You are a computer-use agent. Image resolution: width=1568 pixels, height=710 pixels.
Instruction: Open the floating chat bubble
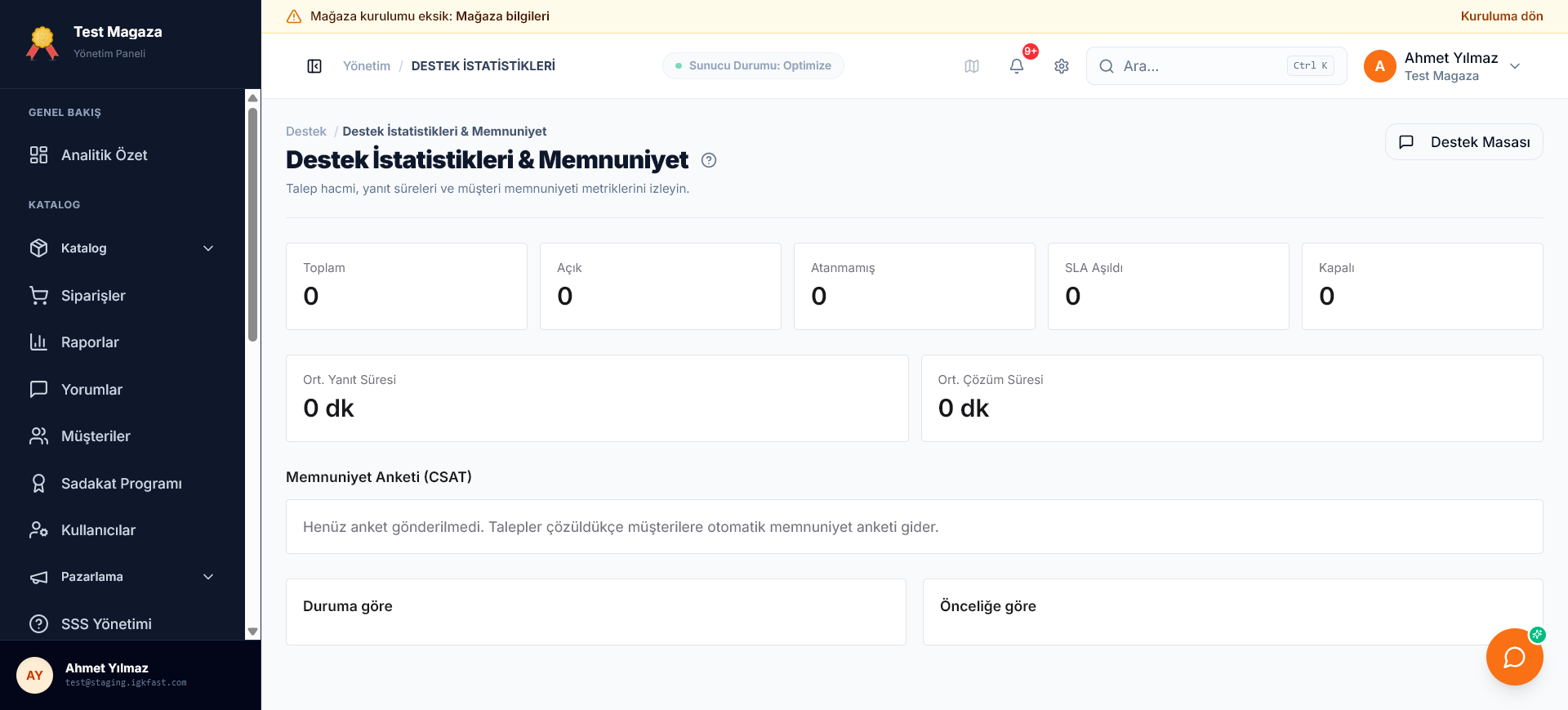(x=1515, y=657)
